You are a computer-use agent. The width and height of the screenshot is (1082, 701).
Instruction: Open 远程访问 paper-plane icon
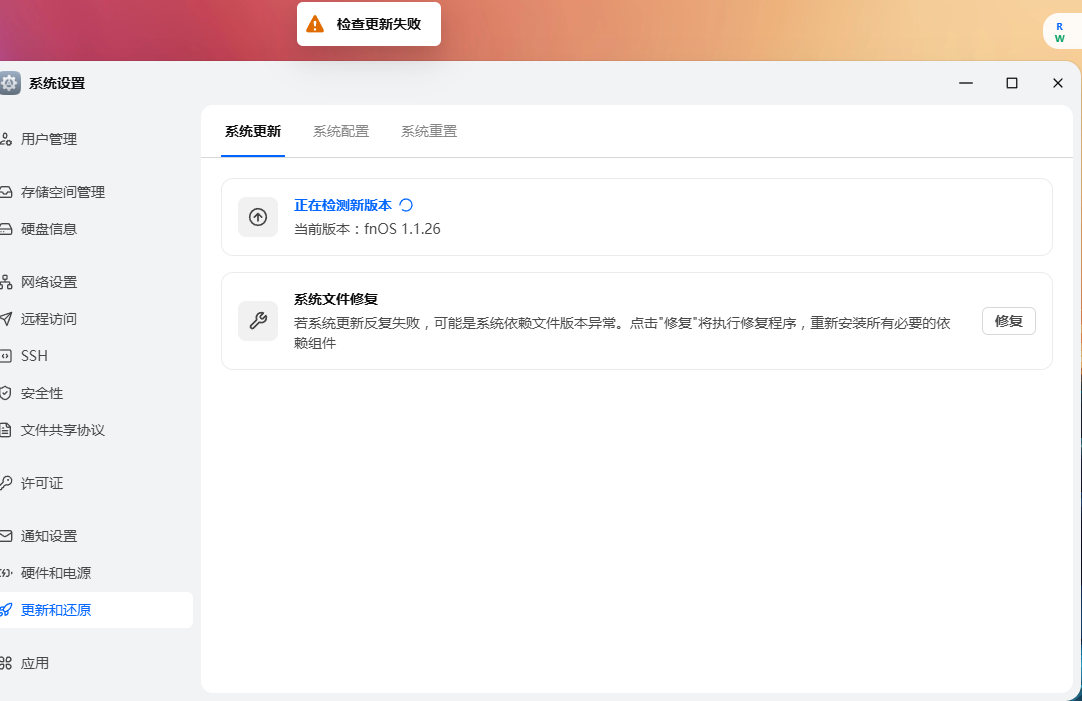pos(6,319)
